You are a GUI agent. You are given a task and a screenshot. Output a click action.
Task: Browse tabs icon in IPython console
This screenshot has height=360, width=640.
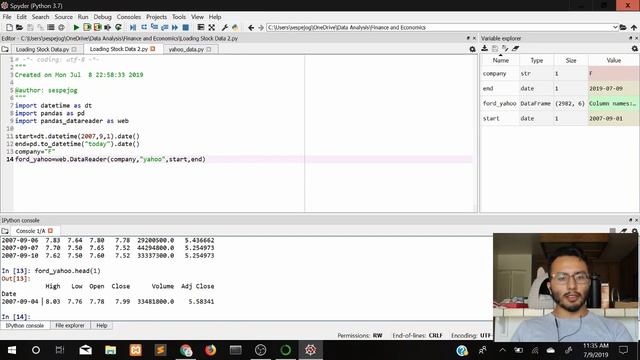(5, 231)
